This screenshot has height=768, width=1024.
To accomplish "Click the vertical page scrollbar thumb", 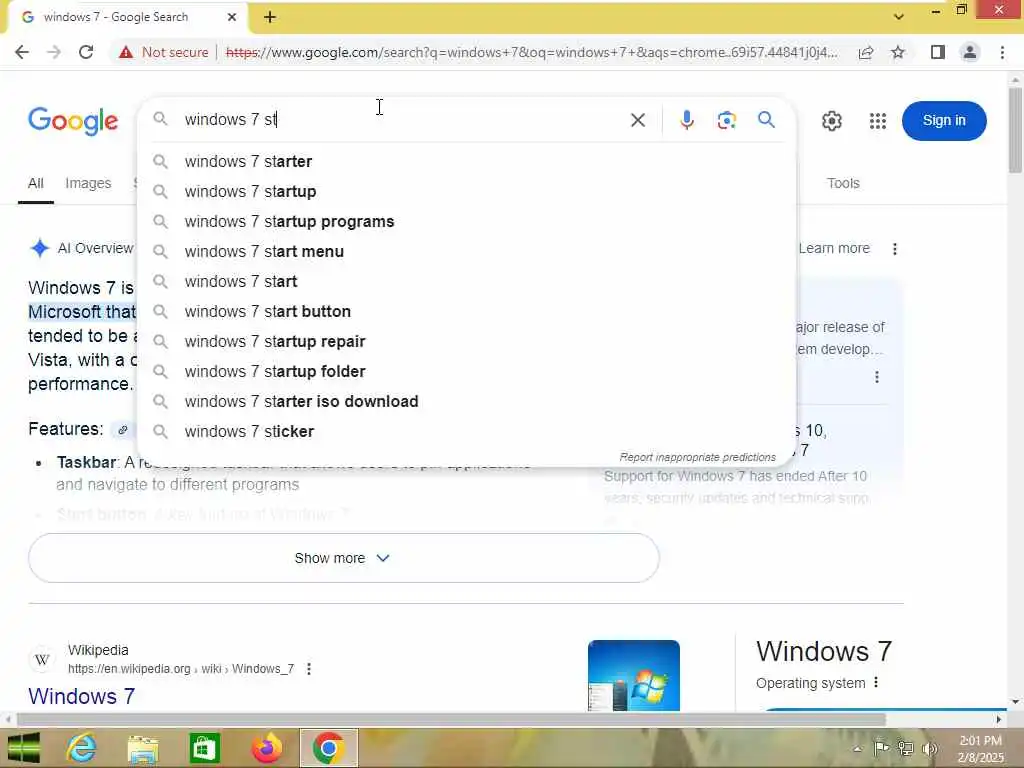I will pyautogui.click(x=1015, y=129).
